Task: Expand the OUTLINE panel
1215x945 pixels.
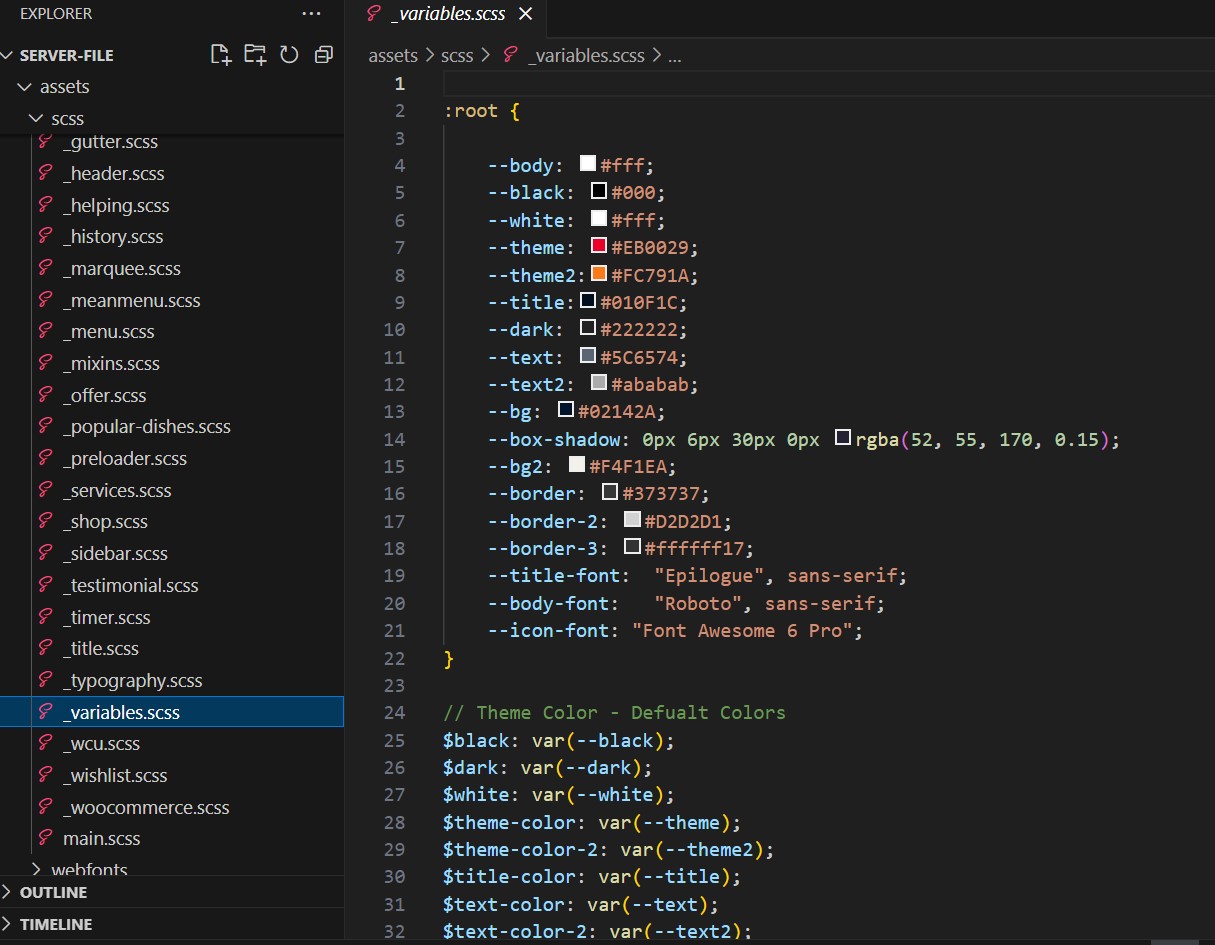Action: coord(53,892)
